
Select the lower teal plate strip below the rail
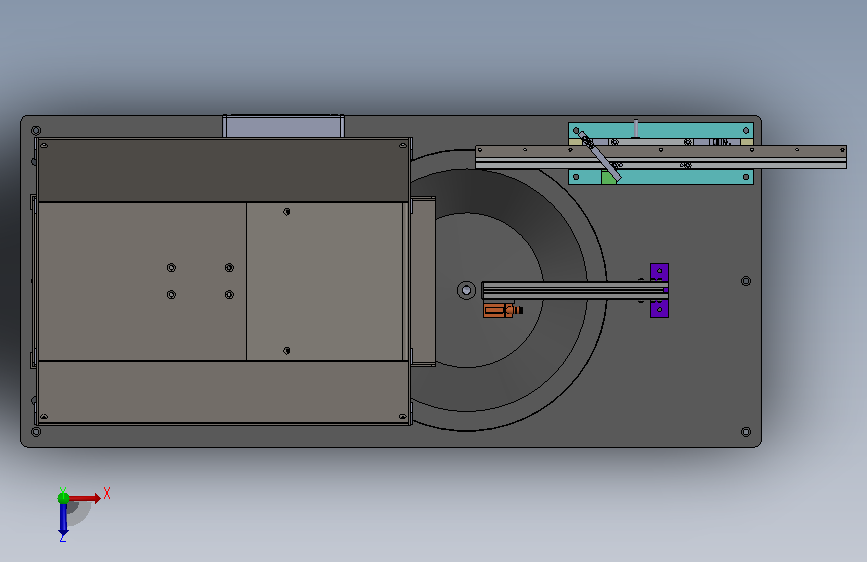pos(661,177)
